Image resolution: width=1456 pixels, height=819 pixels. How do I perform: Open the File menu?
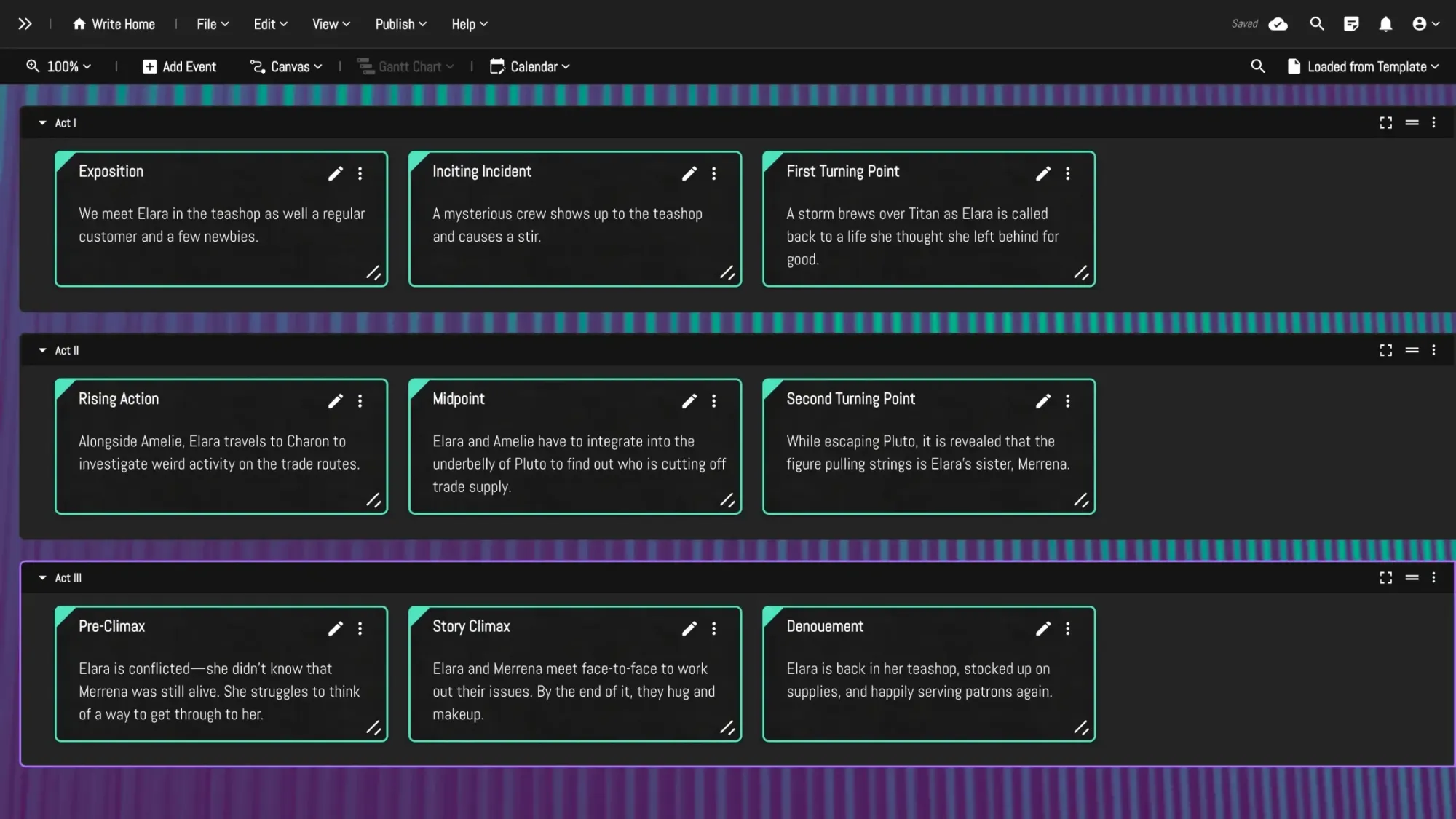[x=213, y=24]
